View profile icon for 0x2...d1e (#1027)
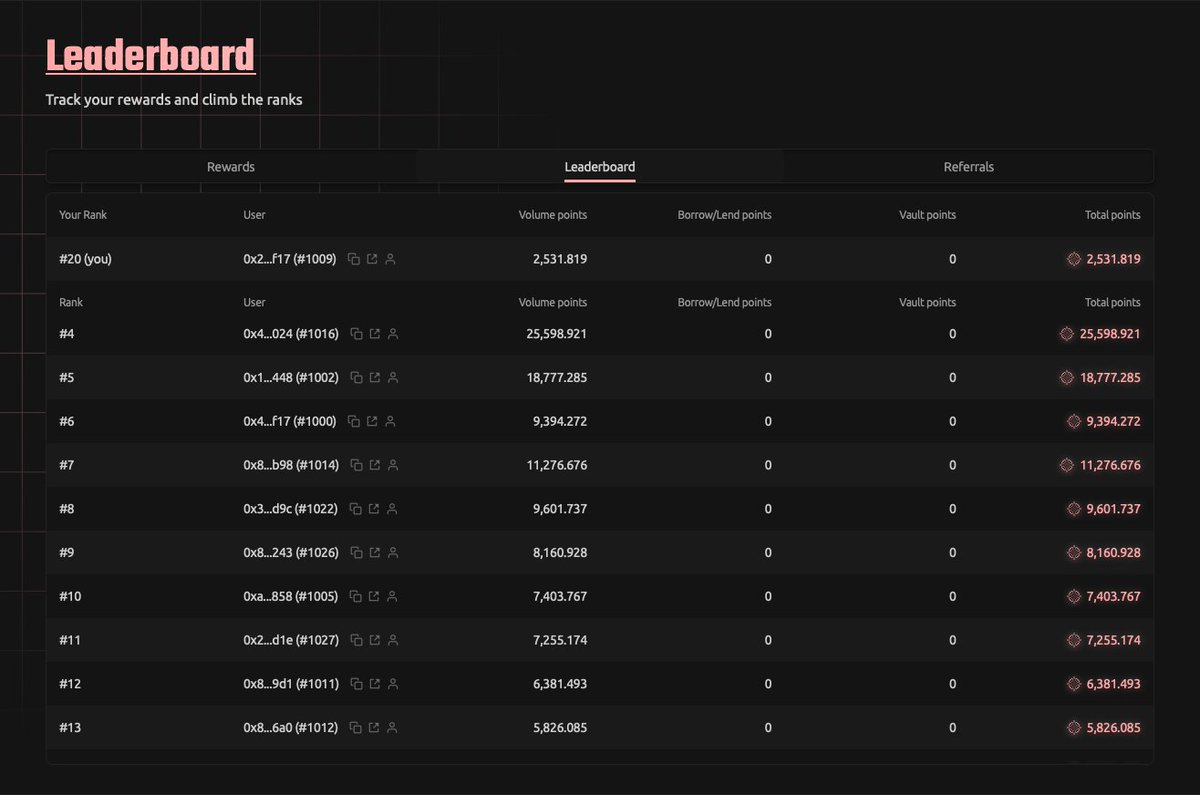 tap(392, 640)
